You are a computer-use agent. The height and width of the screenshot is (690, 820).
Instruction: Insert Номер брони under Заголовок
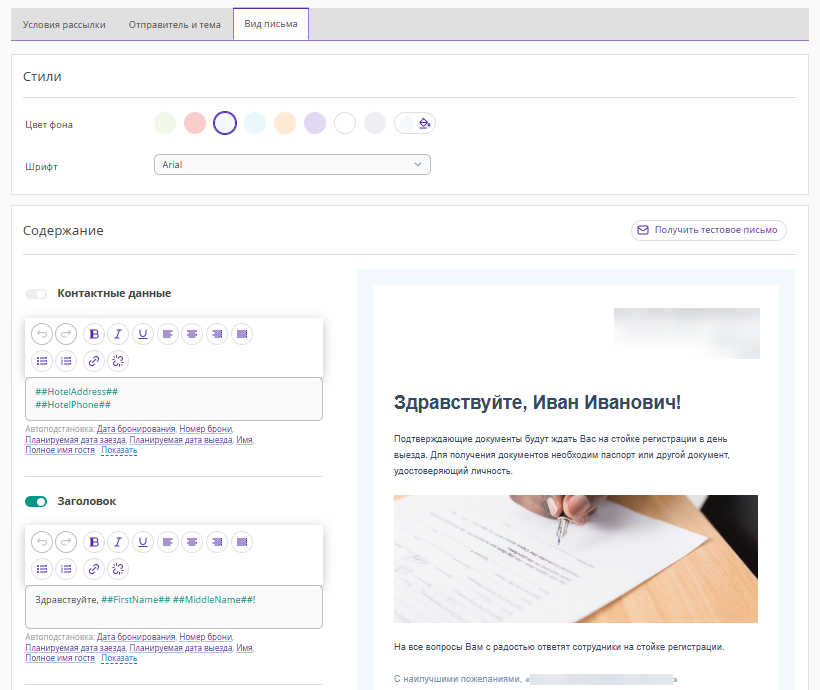click(206, 637)
